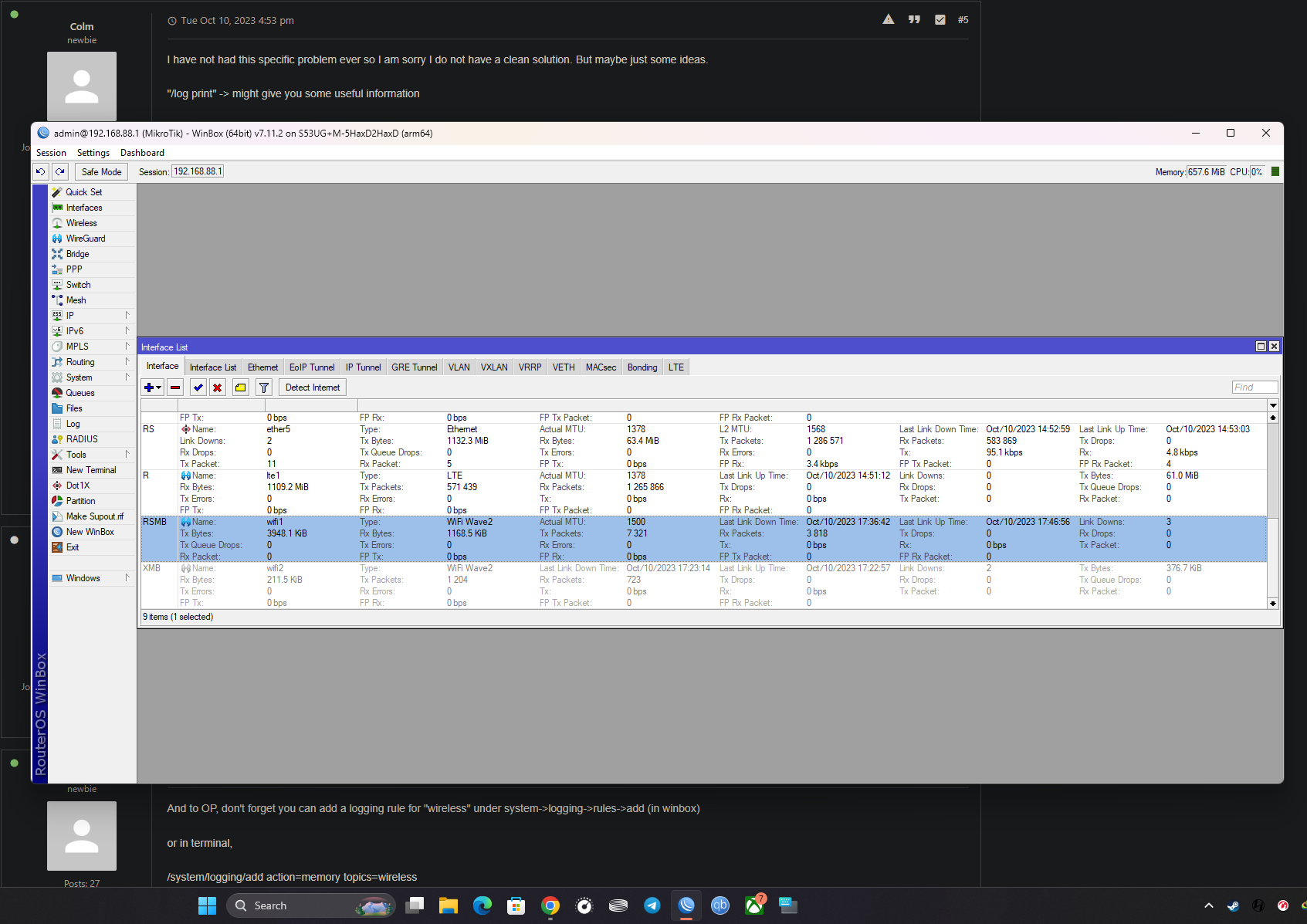
Task: Click the Find search field
Action: click(1255, 388)
